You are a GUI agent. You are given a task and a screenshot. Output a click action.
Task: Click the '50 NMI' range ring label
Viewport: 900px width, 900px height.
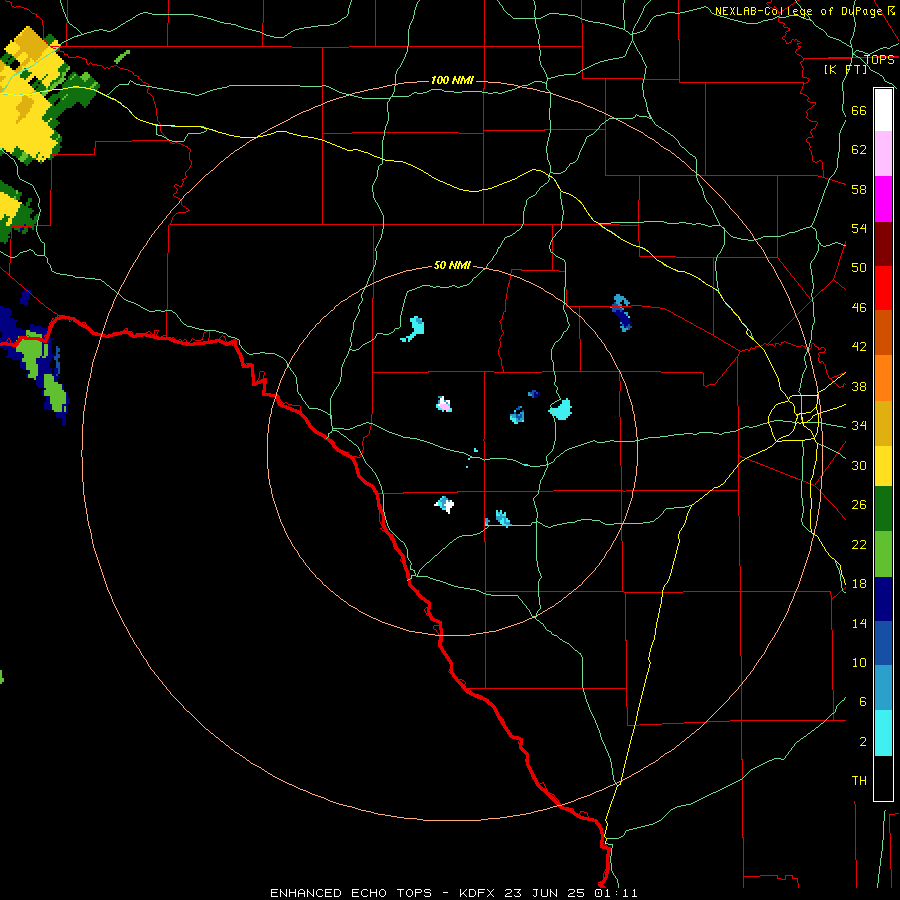coord(452,265)
